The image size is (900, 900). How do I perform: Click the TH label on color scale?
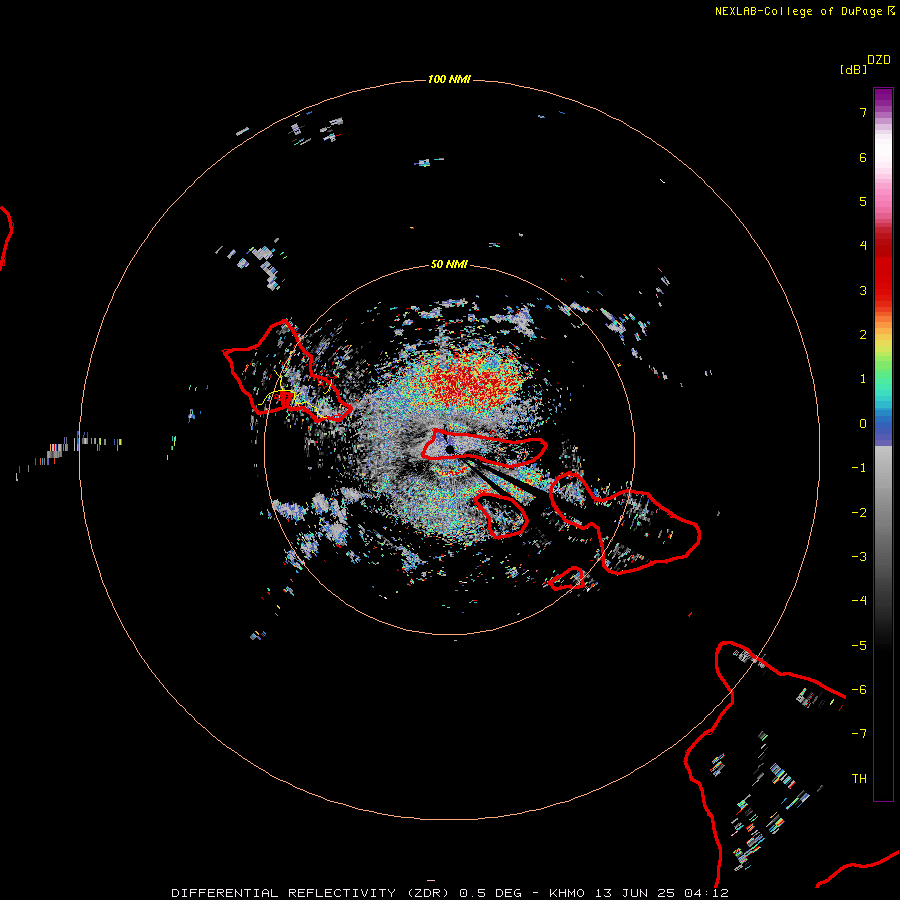pos(859,779)
